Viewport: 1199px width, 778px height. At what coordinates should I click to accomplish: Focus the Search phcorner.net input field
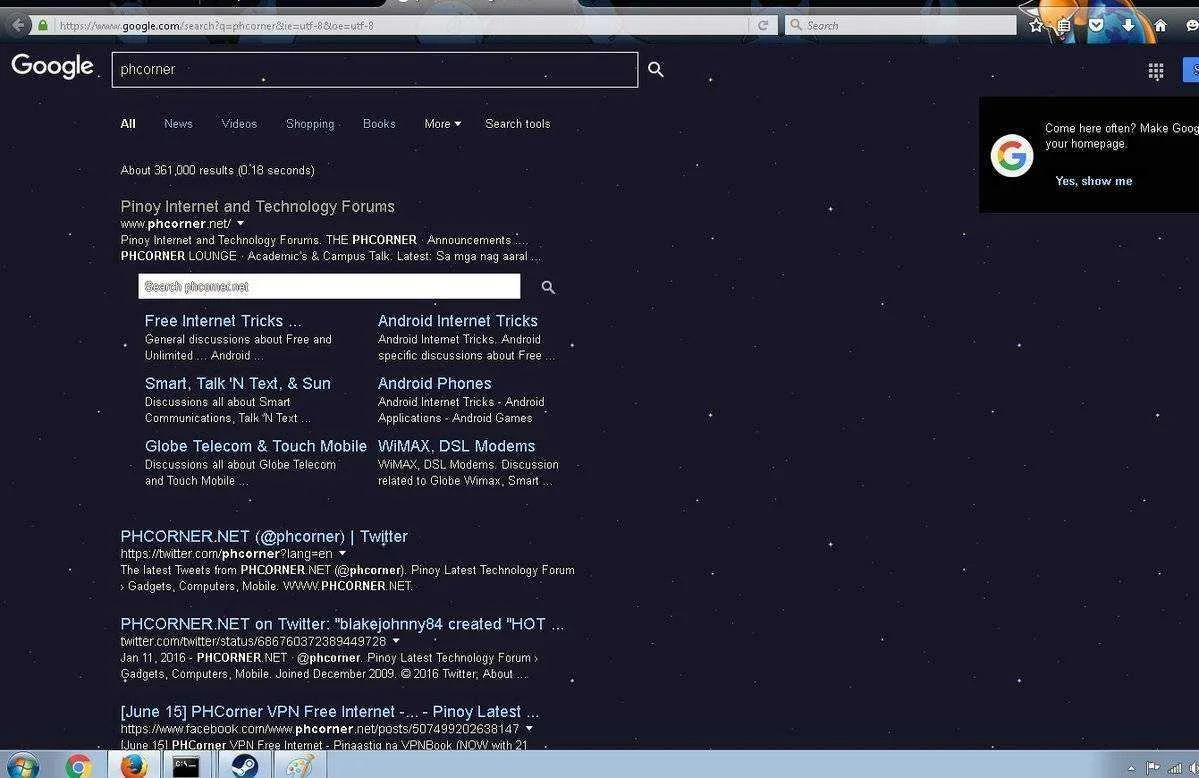click(x=329, y=286)
